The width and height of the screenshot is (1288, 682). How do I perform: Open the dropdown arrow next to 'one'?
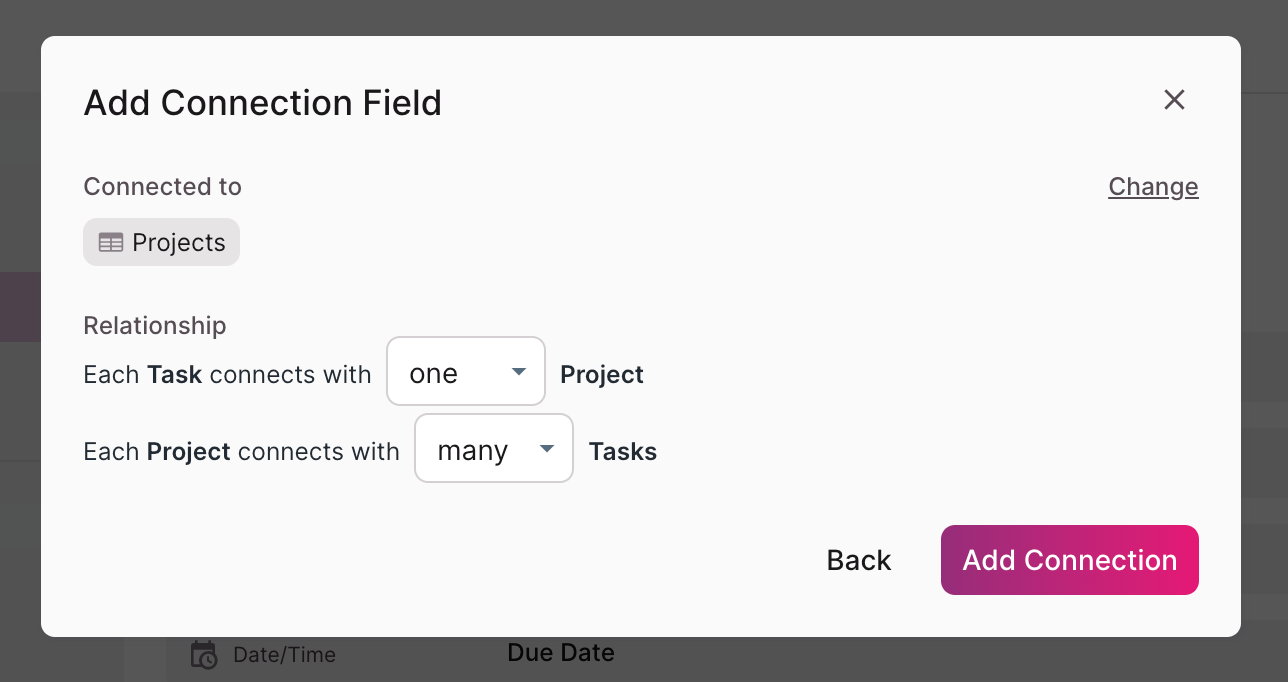coord(519,370)
